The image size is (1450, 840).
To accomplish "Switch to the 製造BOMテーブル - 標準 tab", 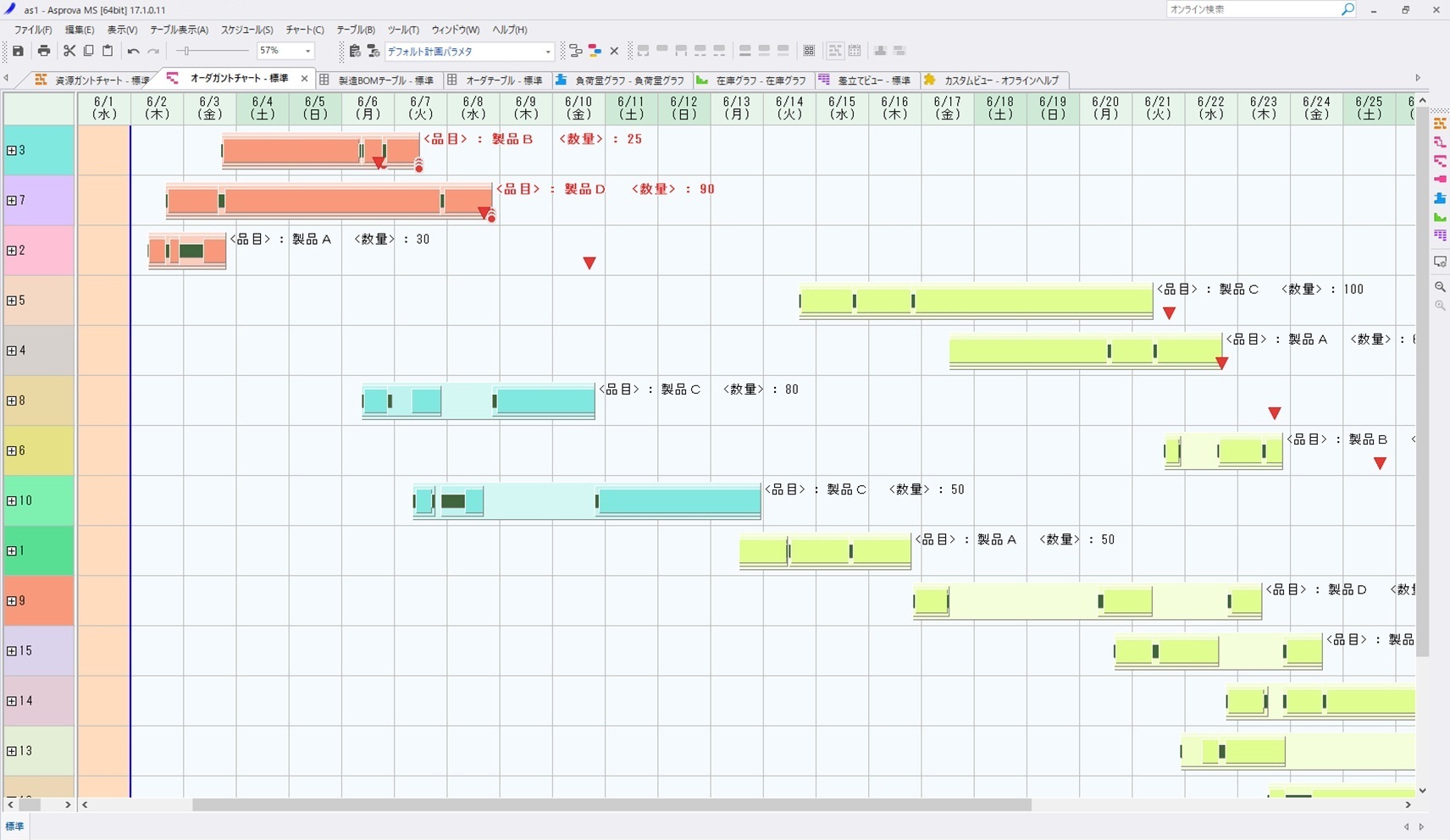I will [385, 80].
